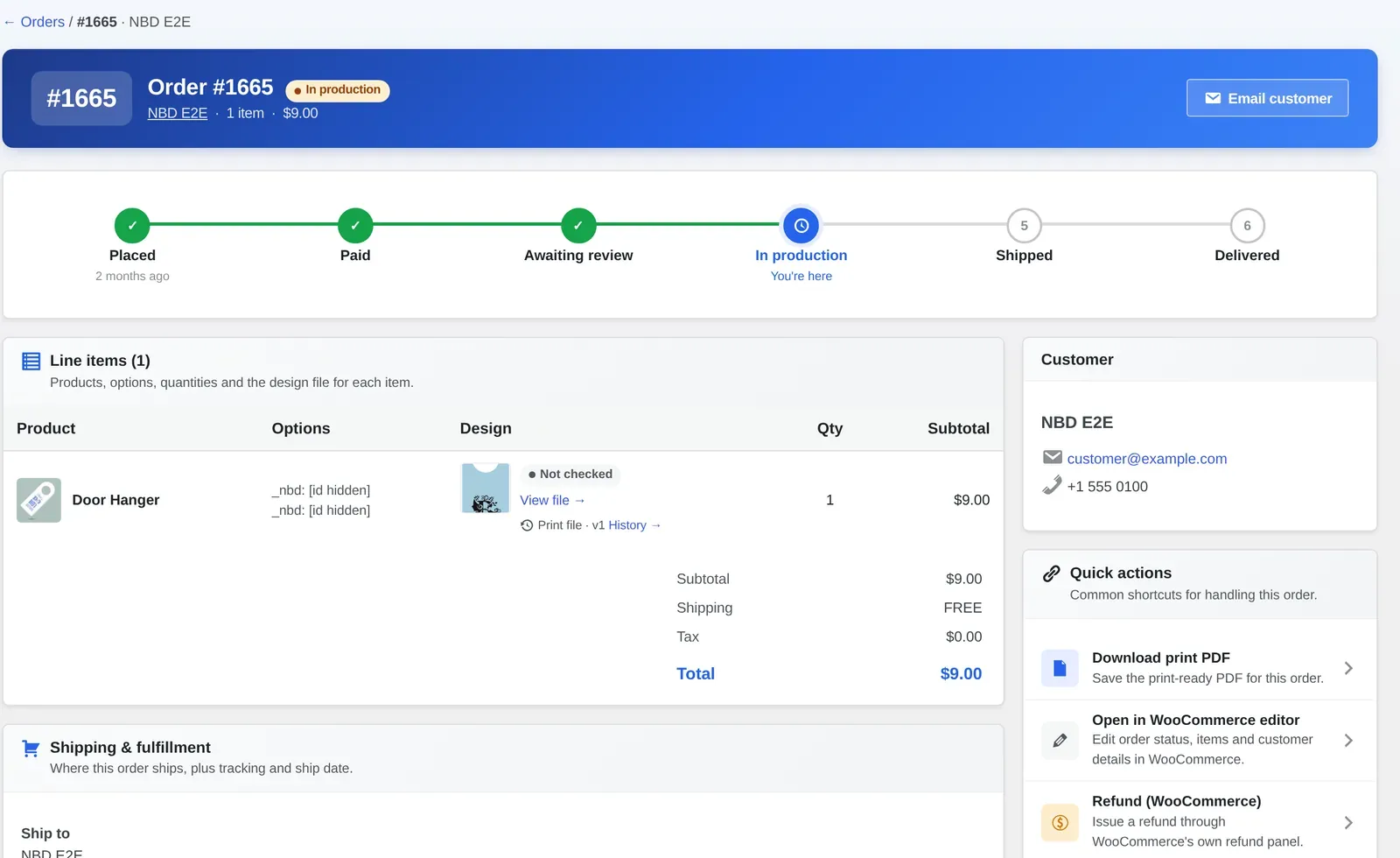
Task: Click the Tax $0.00 value
Action: pyautogui.click(x=963, y=636)
